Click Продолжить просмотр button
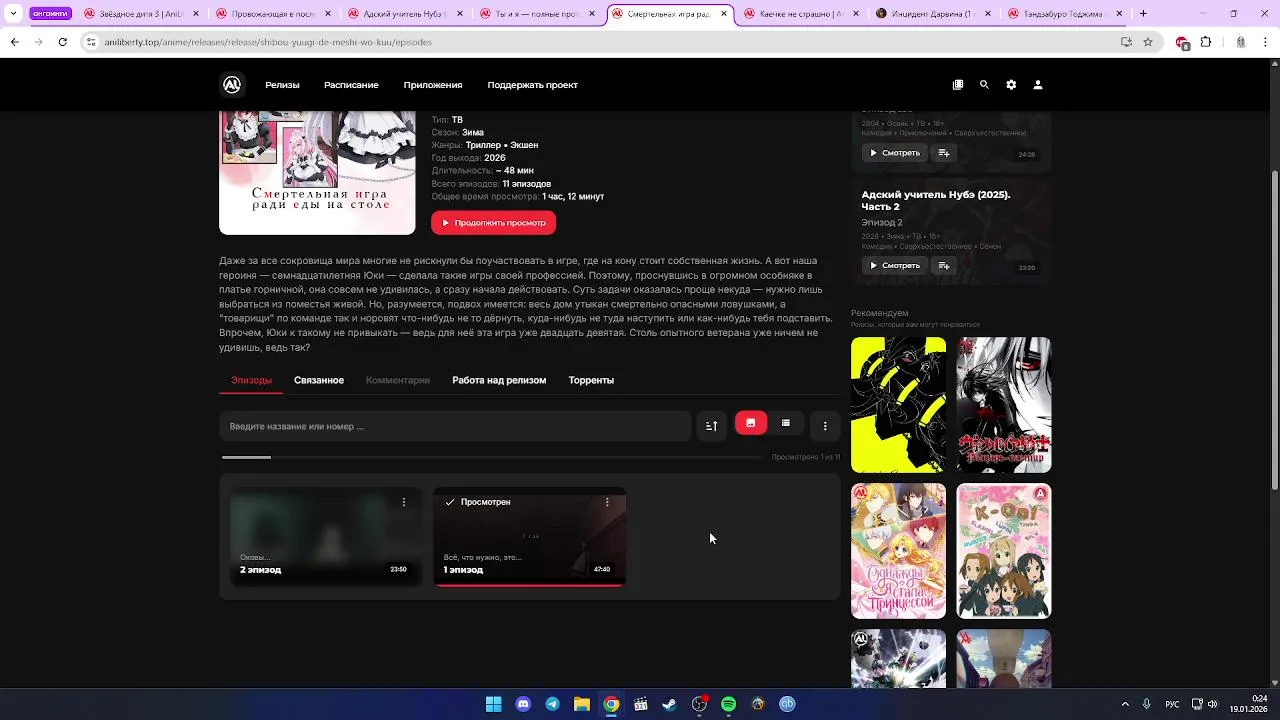The width and height of the screenshot is (1280, 720). coord(493,223)
